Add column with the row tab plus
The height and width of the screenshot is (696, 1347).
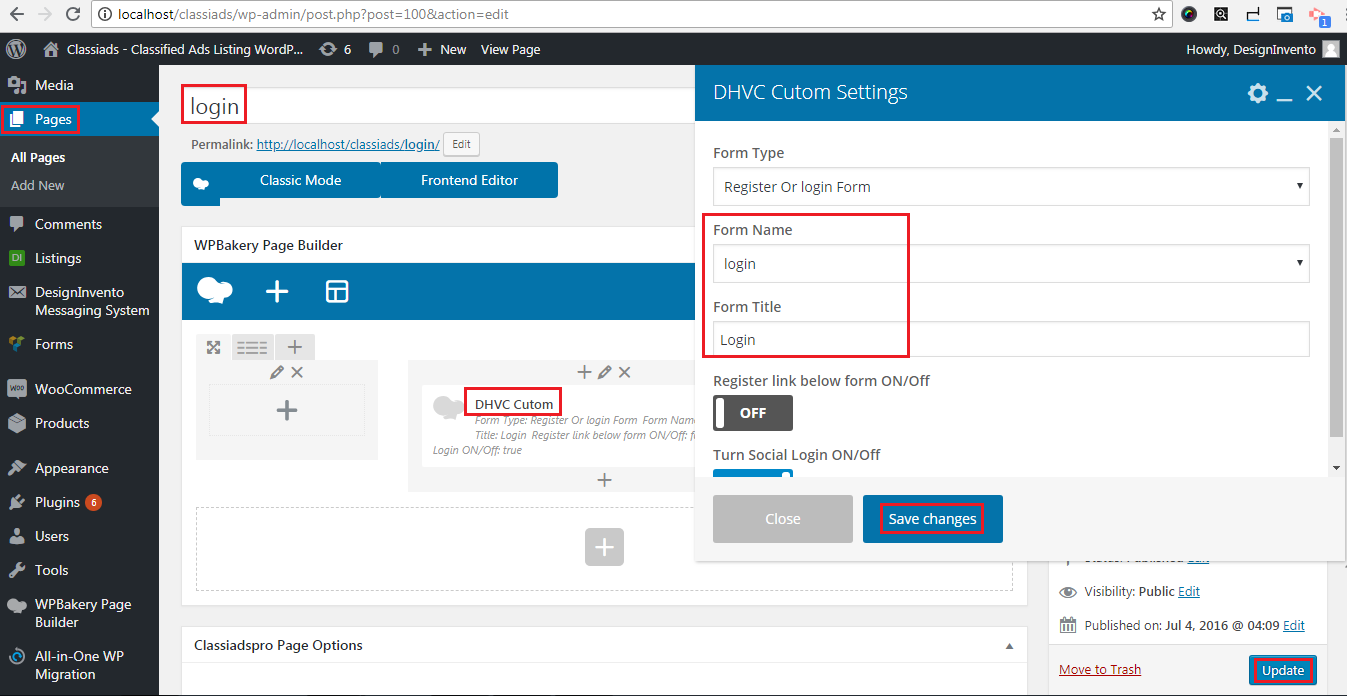click(294, 347)
